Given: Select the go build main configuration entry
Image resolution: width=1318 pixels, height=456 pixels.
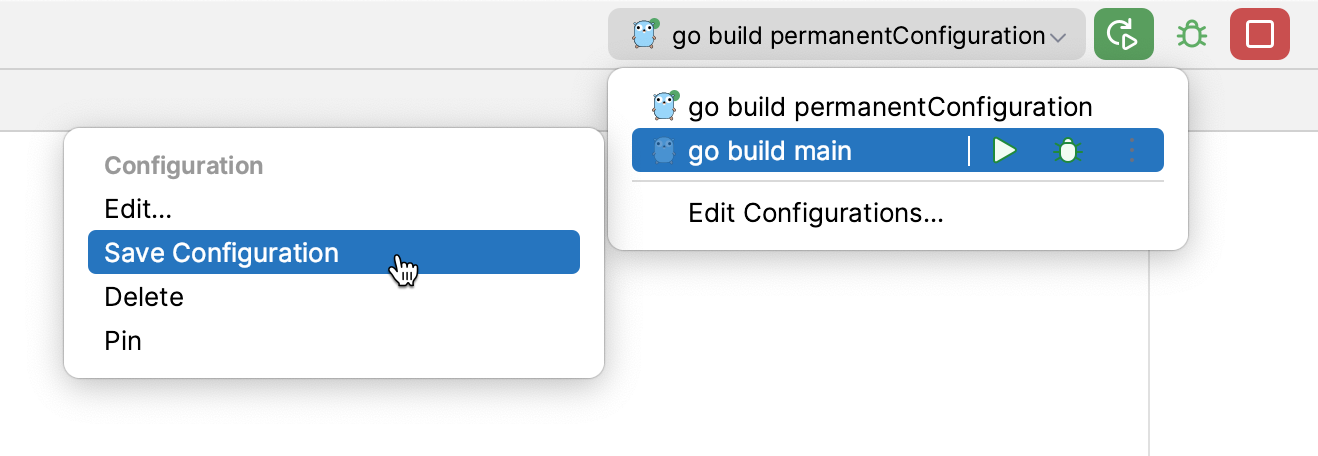Looking at the screenshot, I should 770,151.
